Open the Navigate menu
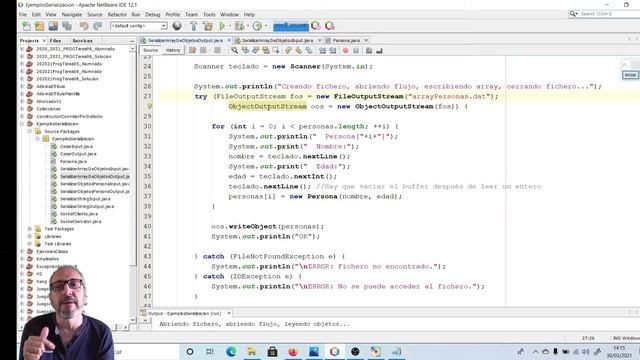Viewport: 640px width, 360px height. pos(72,15)
